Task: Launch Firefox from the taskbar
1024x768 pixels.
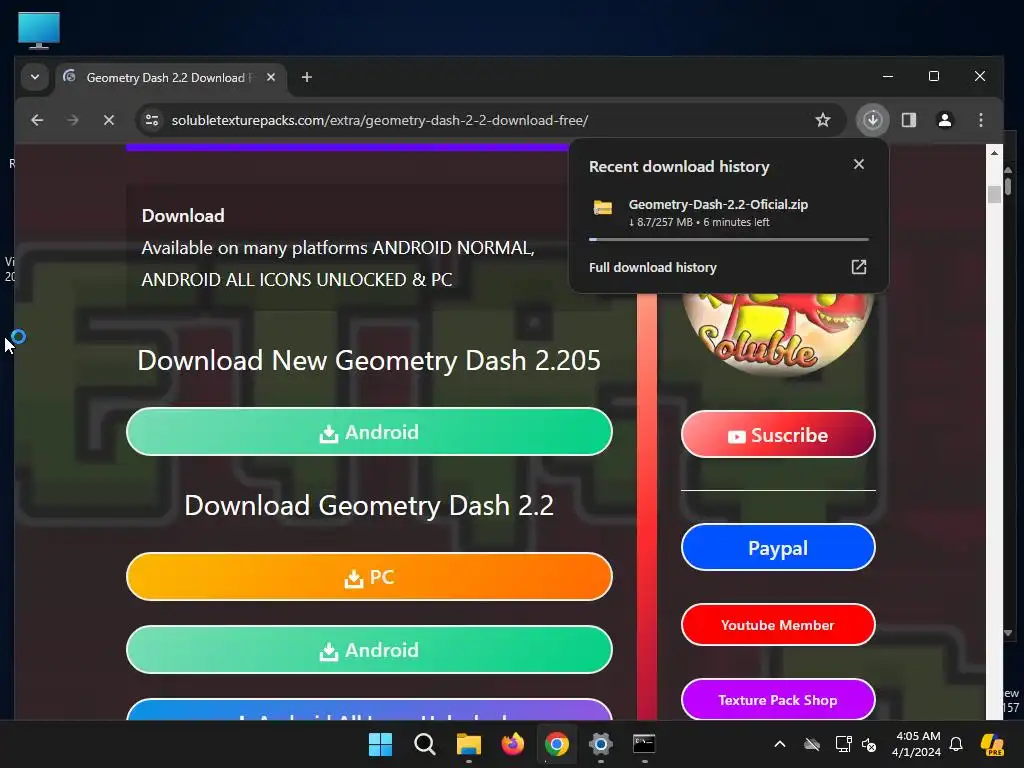Action: [x=513, y=744]
